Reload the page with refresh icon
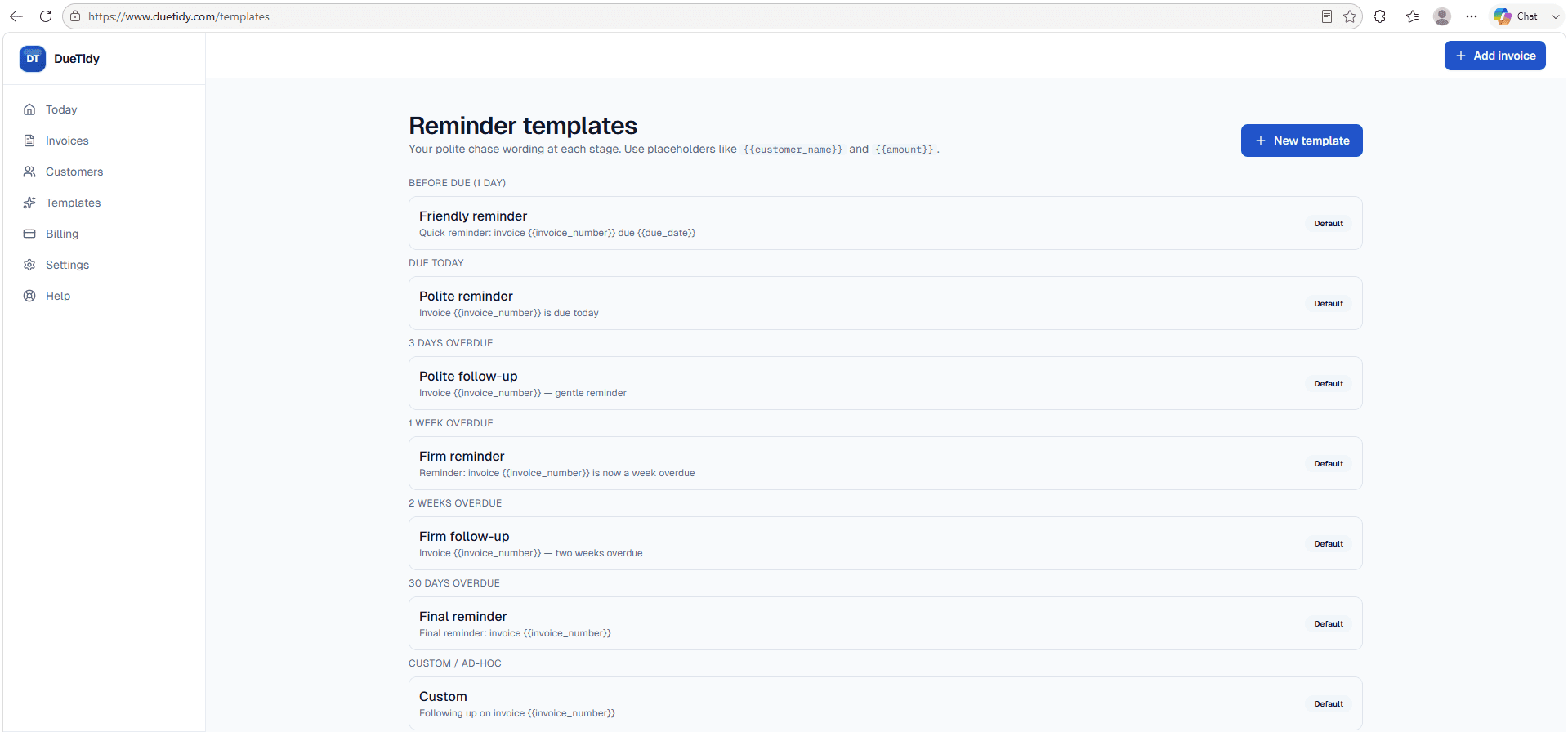Image resolution: width=1568 pixels, height=732 pixels. point(46,16)
